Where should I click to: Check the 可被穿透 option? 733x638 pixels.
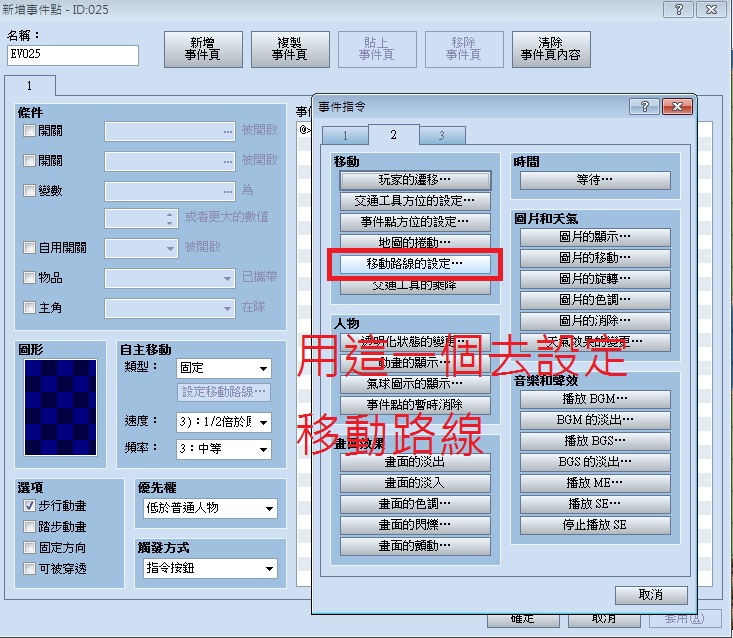coord(29,568)
